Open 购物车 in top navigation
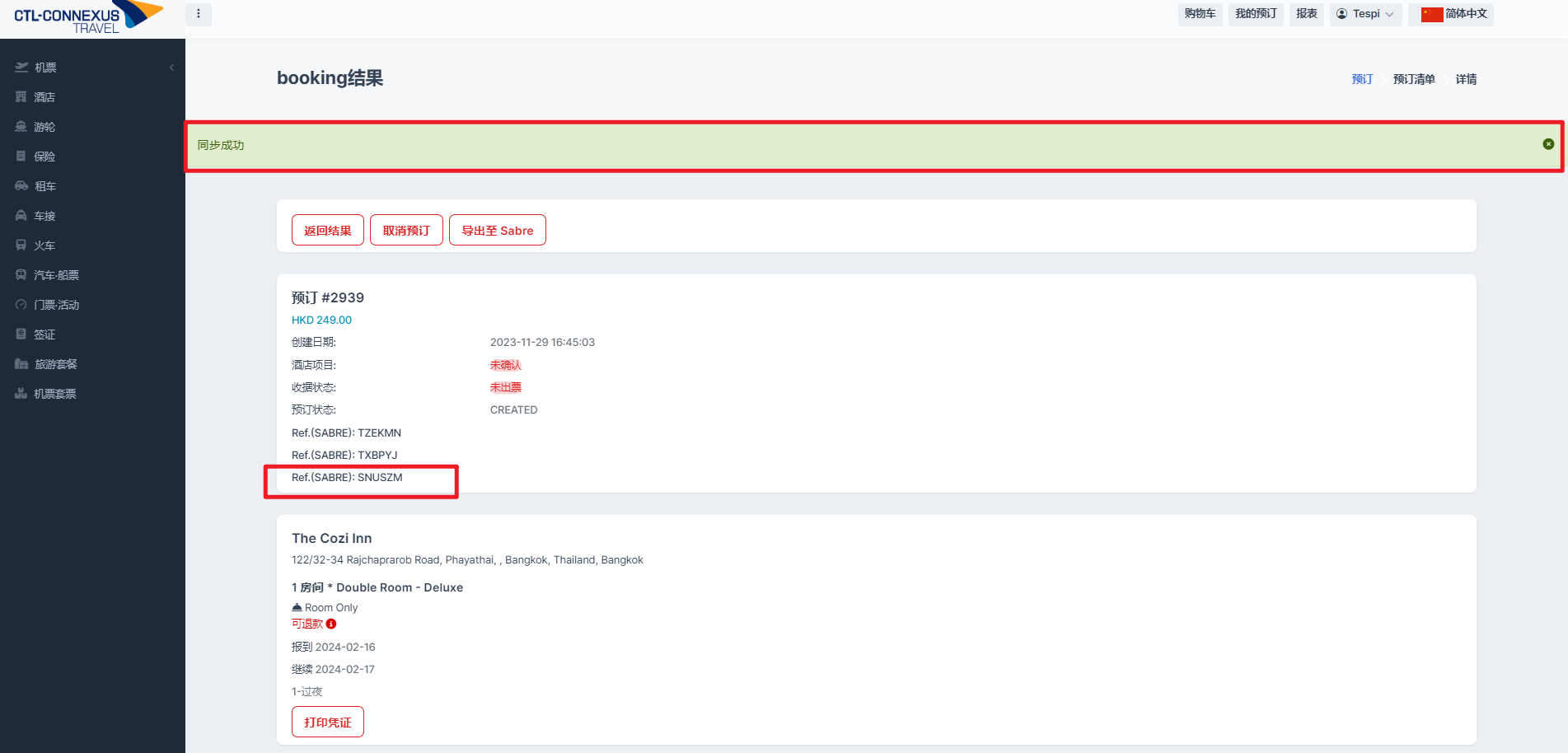Viewport: 1568px width, 753px height. coord(1200,14)
